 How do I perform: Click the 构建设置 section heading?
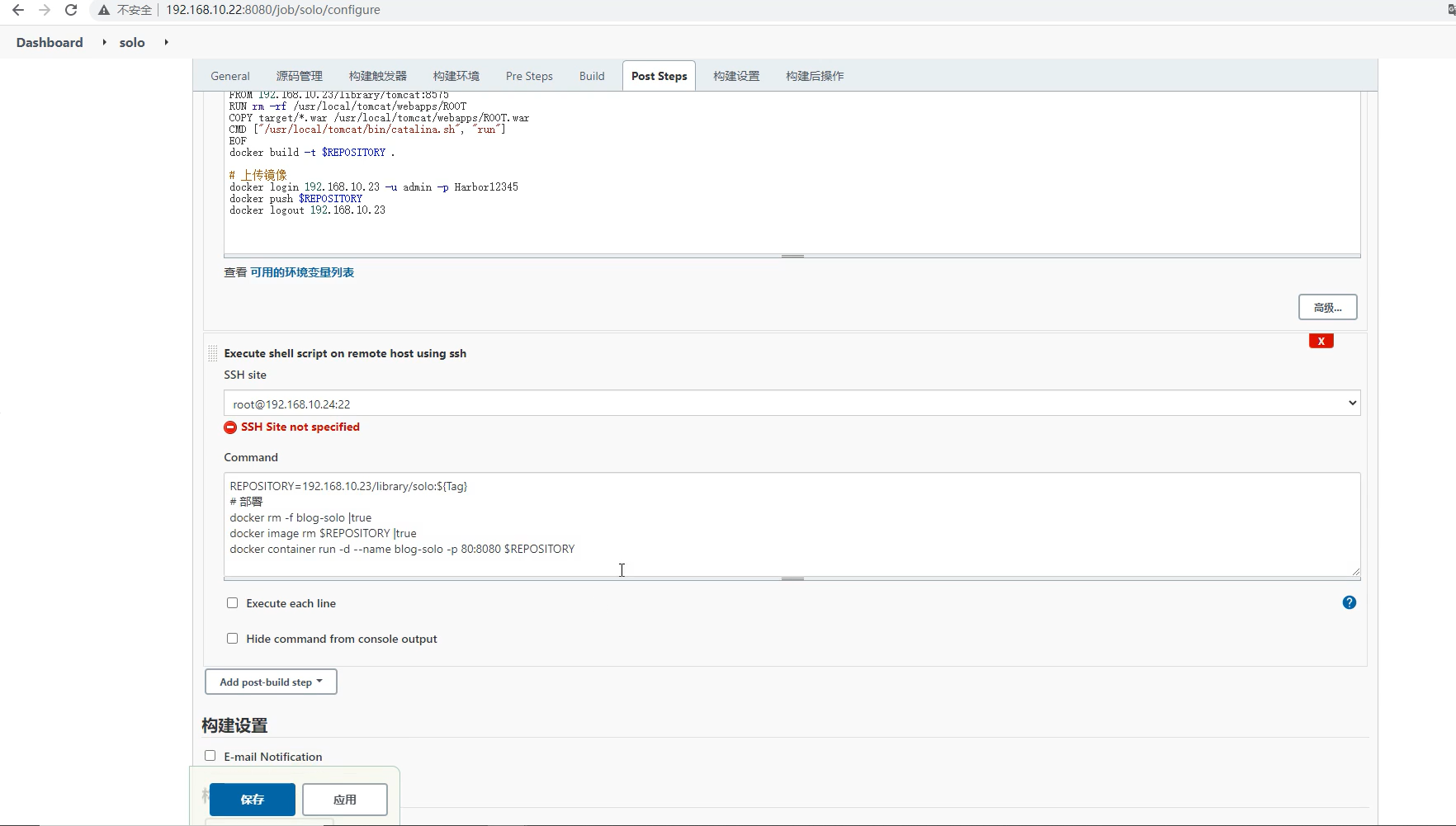point(234,725)
